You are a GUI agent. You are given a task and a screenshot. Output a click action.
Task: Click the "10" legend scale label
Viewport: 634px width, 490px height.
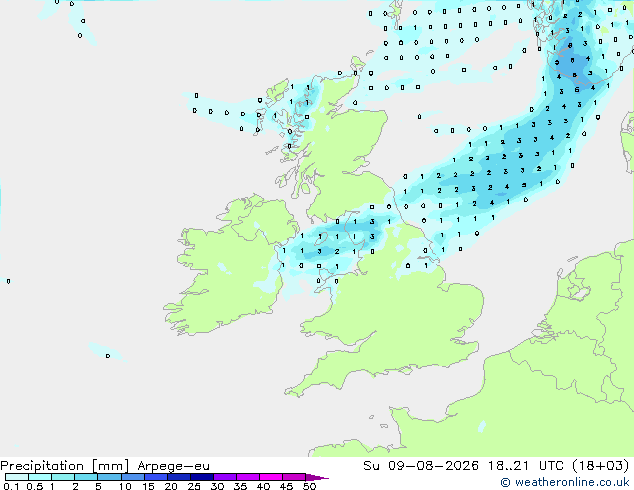125,486
